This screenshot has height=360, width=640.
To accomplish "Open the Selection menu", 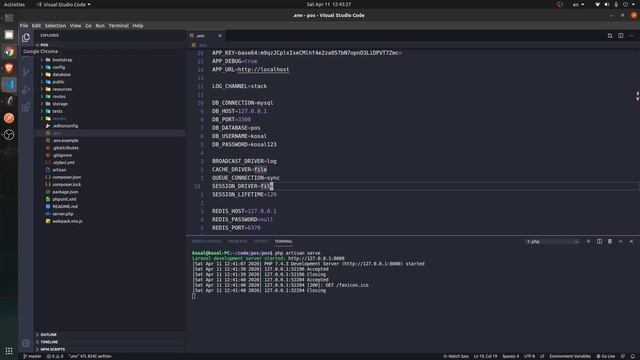I will 55,26.
